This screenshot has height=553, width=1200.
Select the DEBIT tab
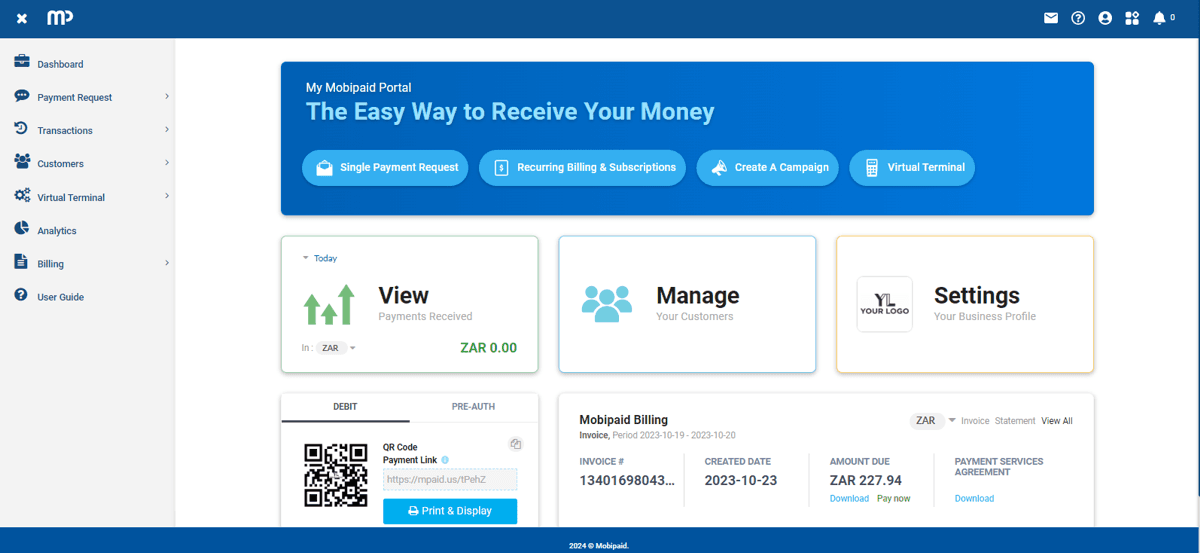click(x=345, y=407)
